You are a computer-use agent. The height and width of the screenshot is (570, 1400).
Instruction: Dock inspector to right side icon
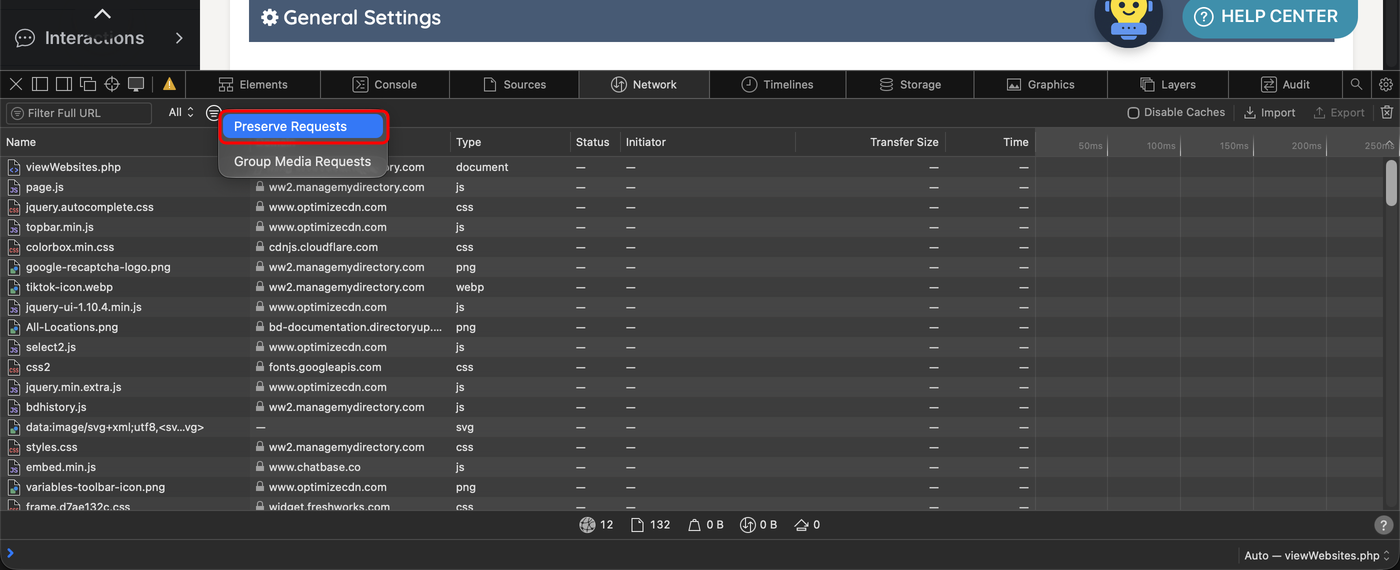[x=64, y=84]
